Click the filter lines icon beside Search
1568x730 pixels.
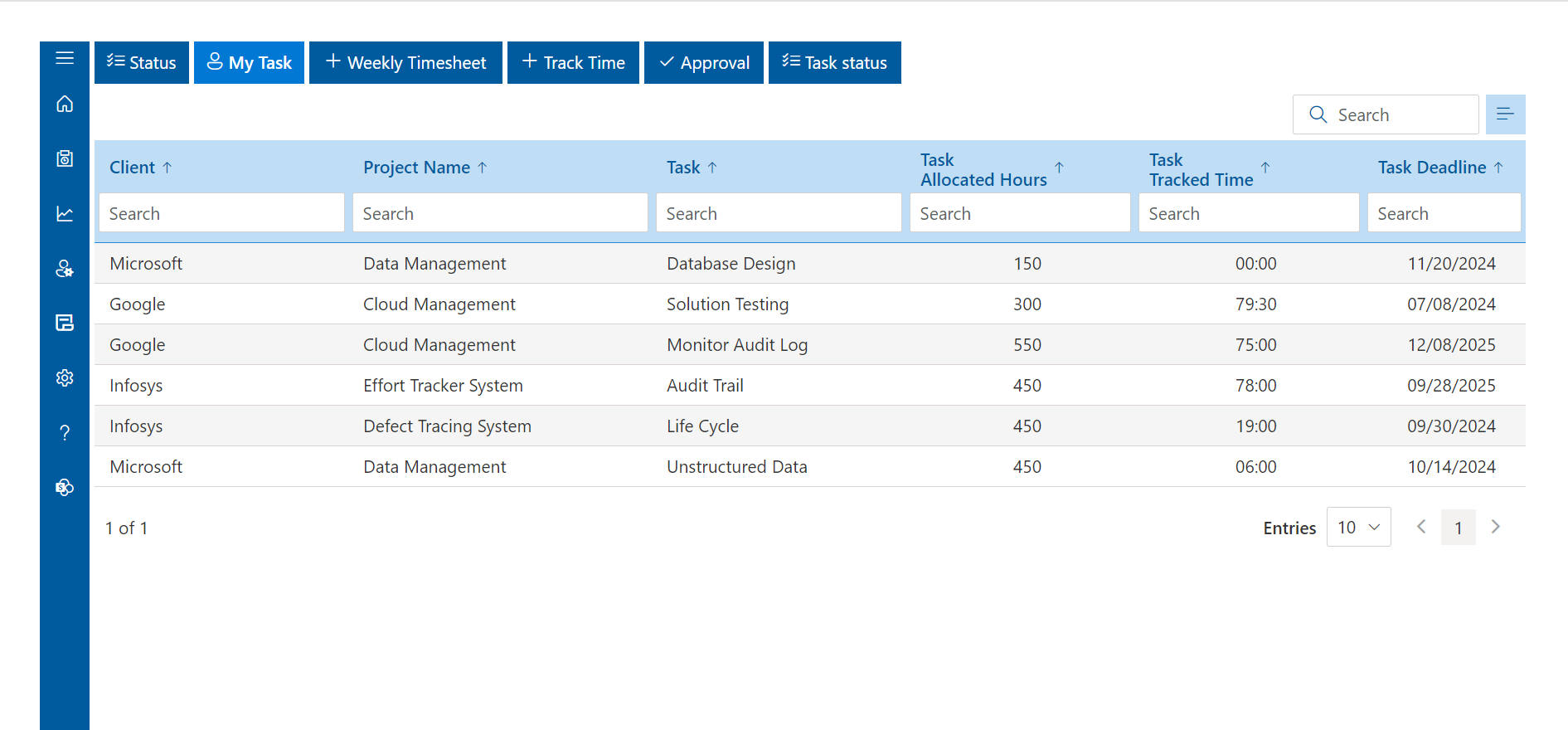click(1505, 114)
